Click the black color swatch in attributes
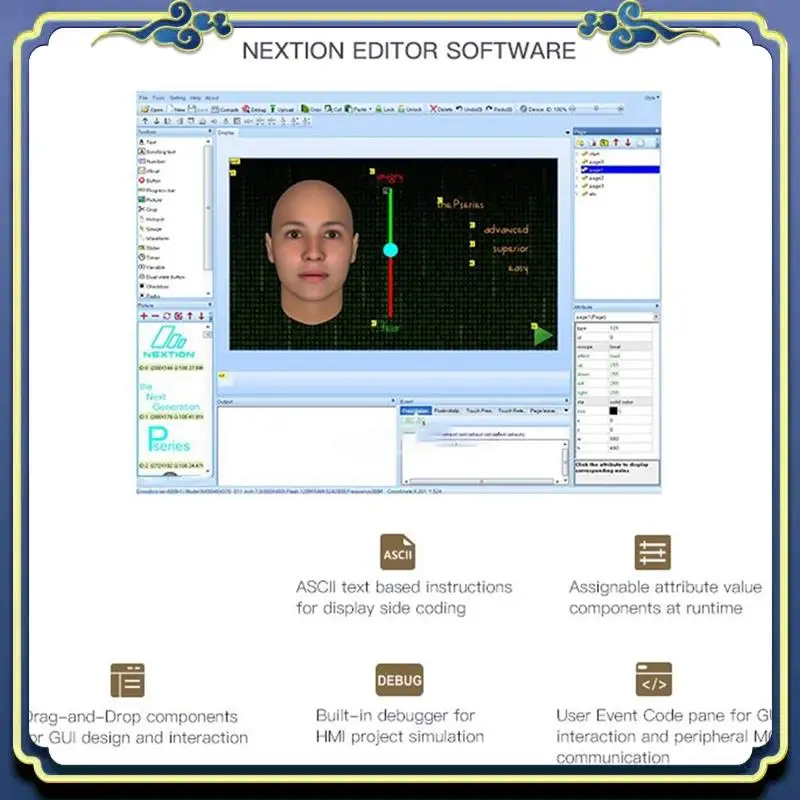Image resolution: width=800 pixels, height=800 pixels. (x=613, y=411)
